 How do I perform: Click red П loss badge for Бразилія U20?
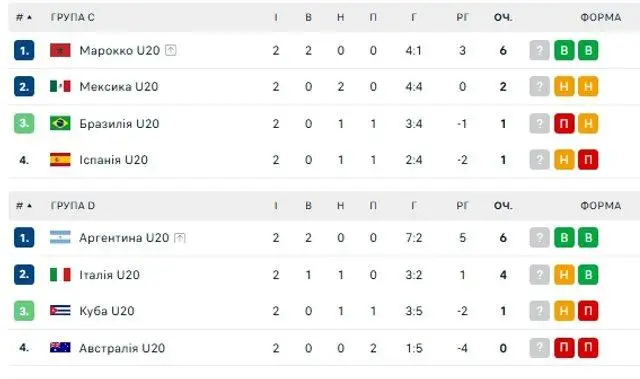[x=564, y=123]
